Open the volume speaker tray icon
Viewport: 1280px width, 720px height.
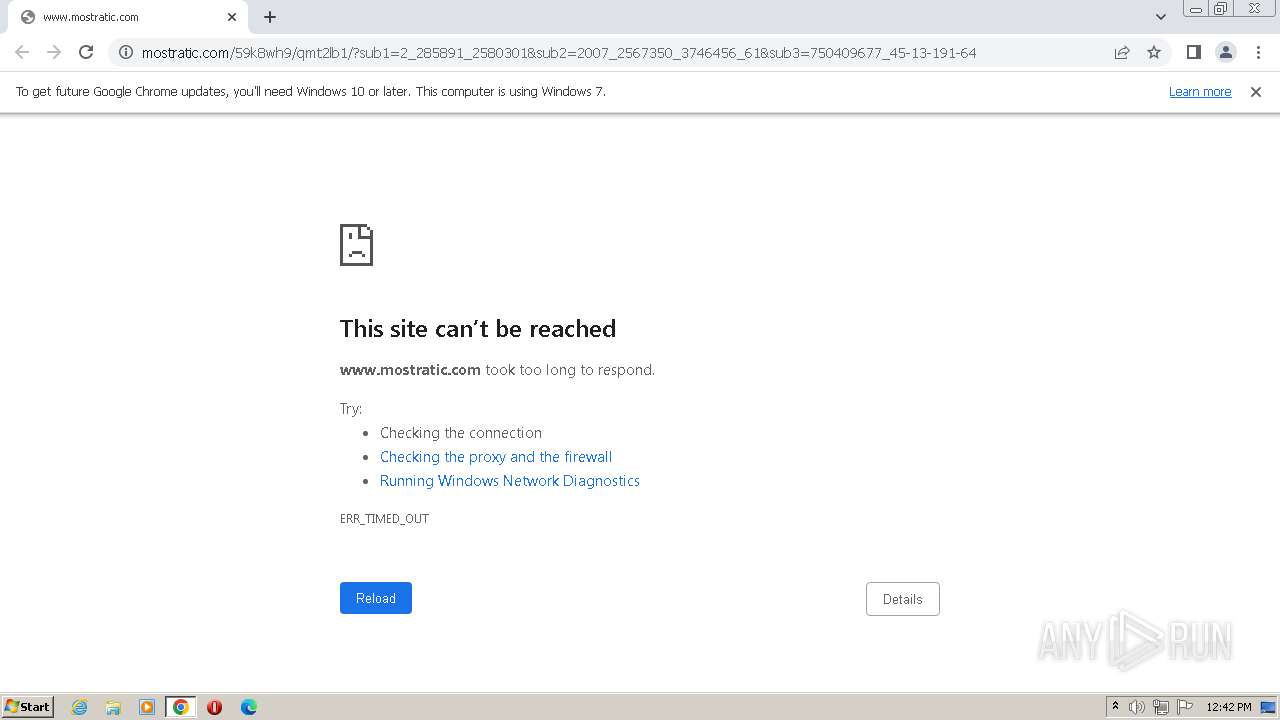click(x=1137, y=707)
